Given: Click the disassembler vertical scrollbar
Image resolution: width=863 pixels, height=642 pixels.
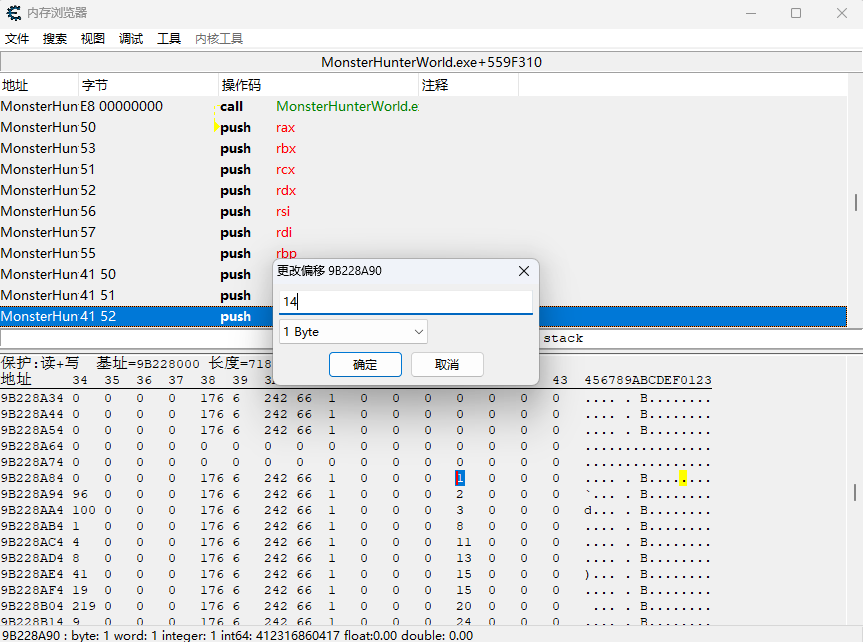Looking at the screenshot, I should (856, 202).
